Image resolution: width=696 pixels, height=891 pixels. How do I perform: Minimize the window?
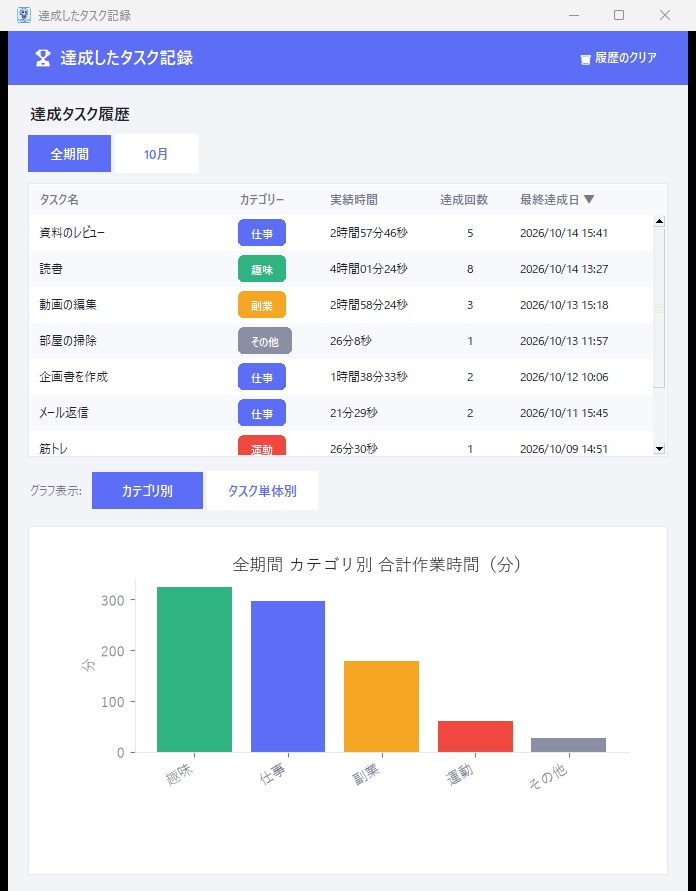pos(574,15)
